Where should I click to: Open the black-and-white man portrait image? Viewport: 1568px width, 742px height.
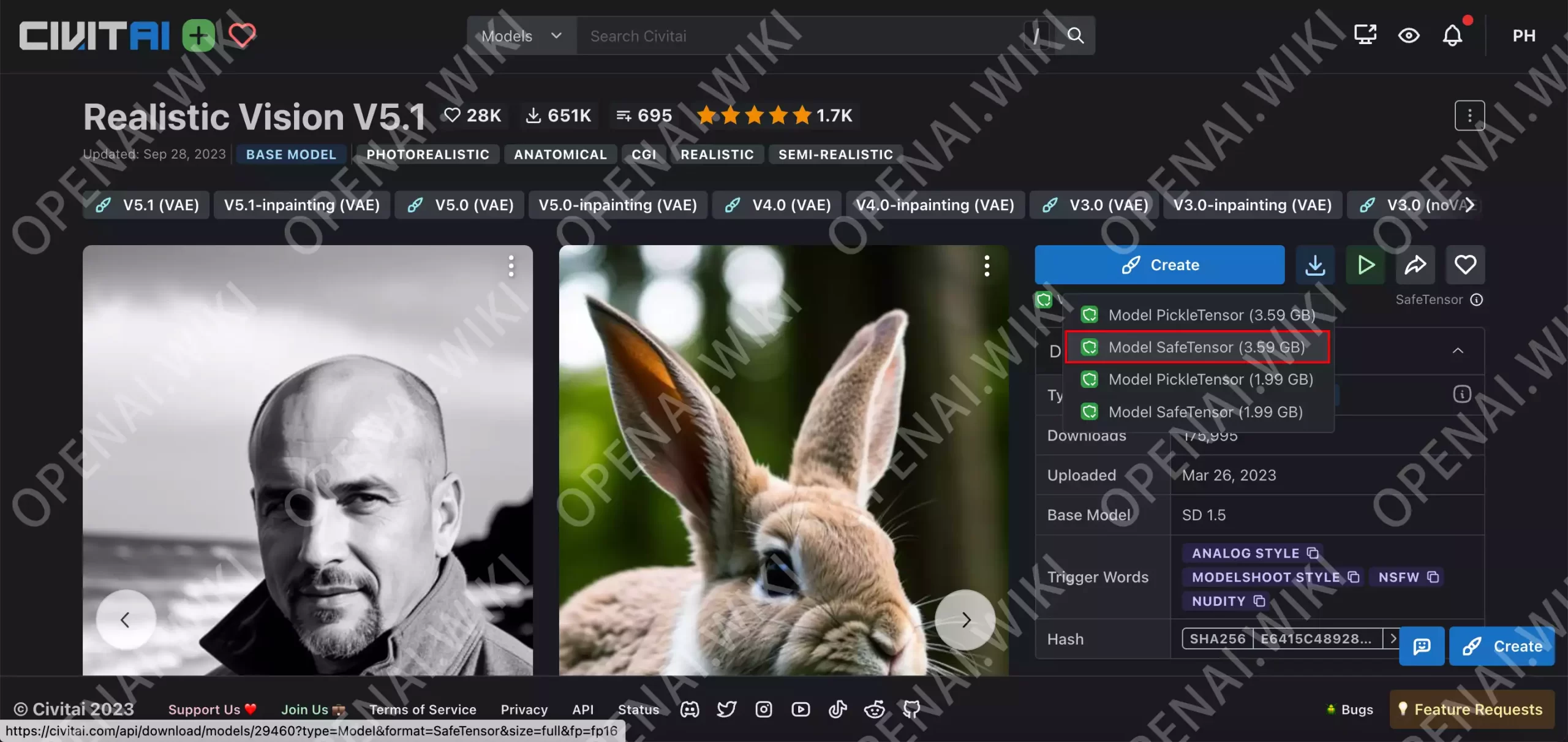point(307,460)
